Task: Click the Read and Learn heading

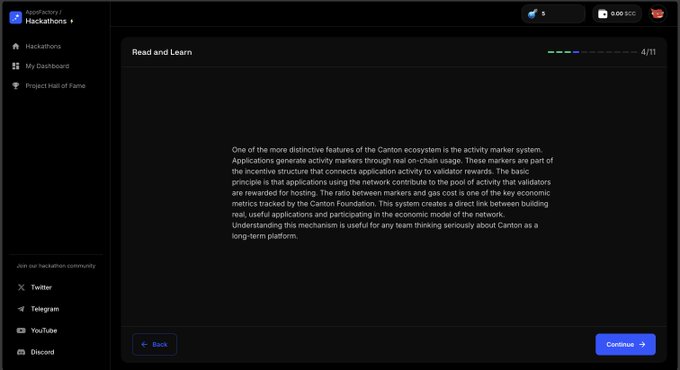Action: coord(162,52)
